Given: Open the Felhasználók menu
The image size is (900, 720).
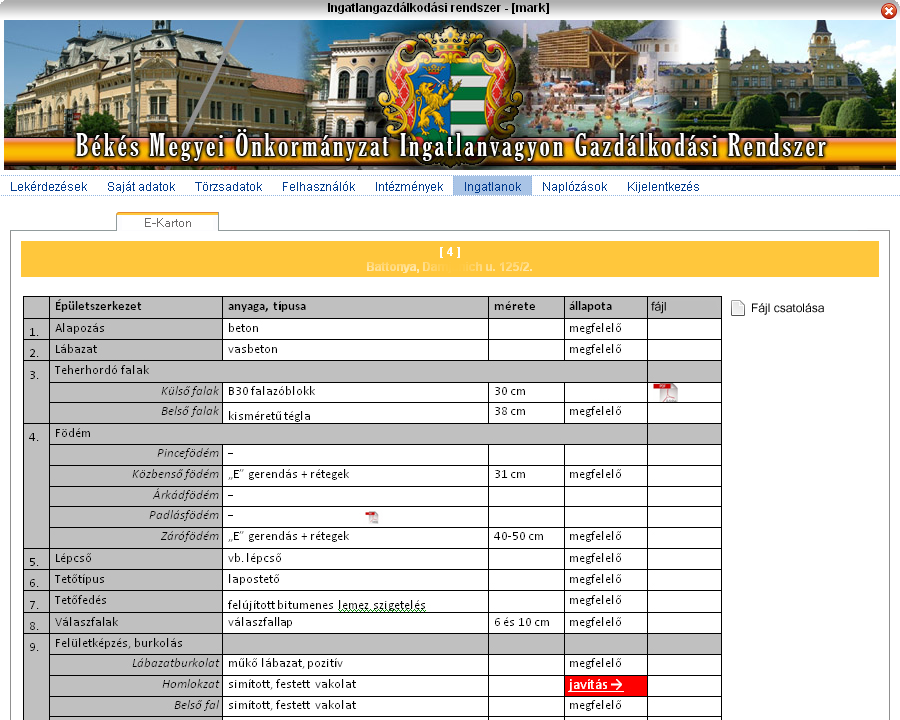Looking at the screenshot, I should point(319,187).
